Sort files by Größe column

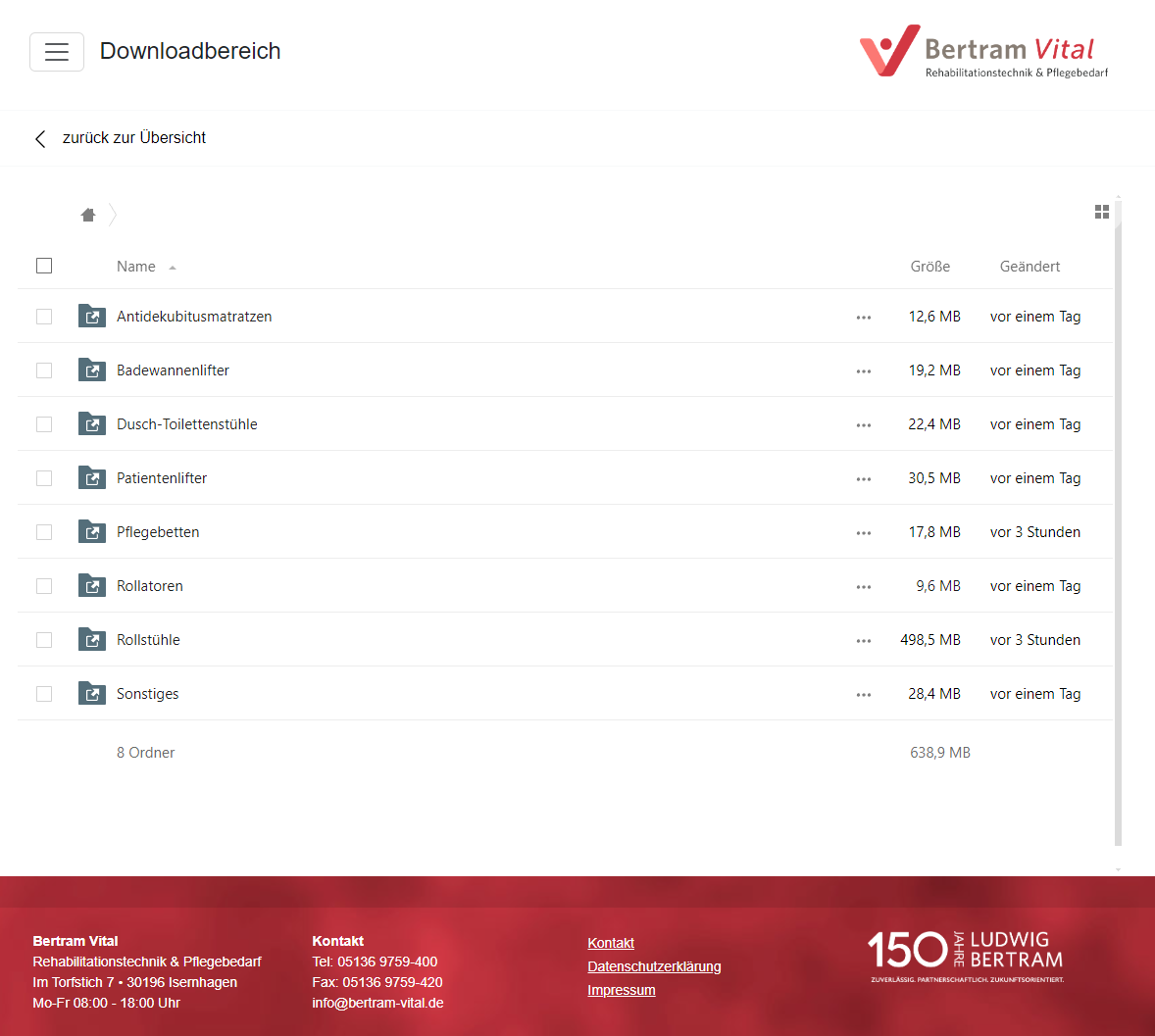click(929, 267)
